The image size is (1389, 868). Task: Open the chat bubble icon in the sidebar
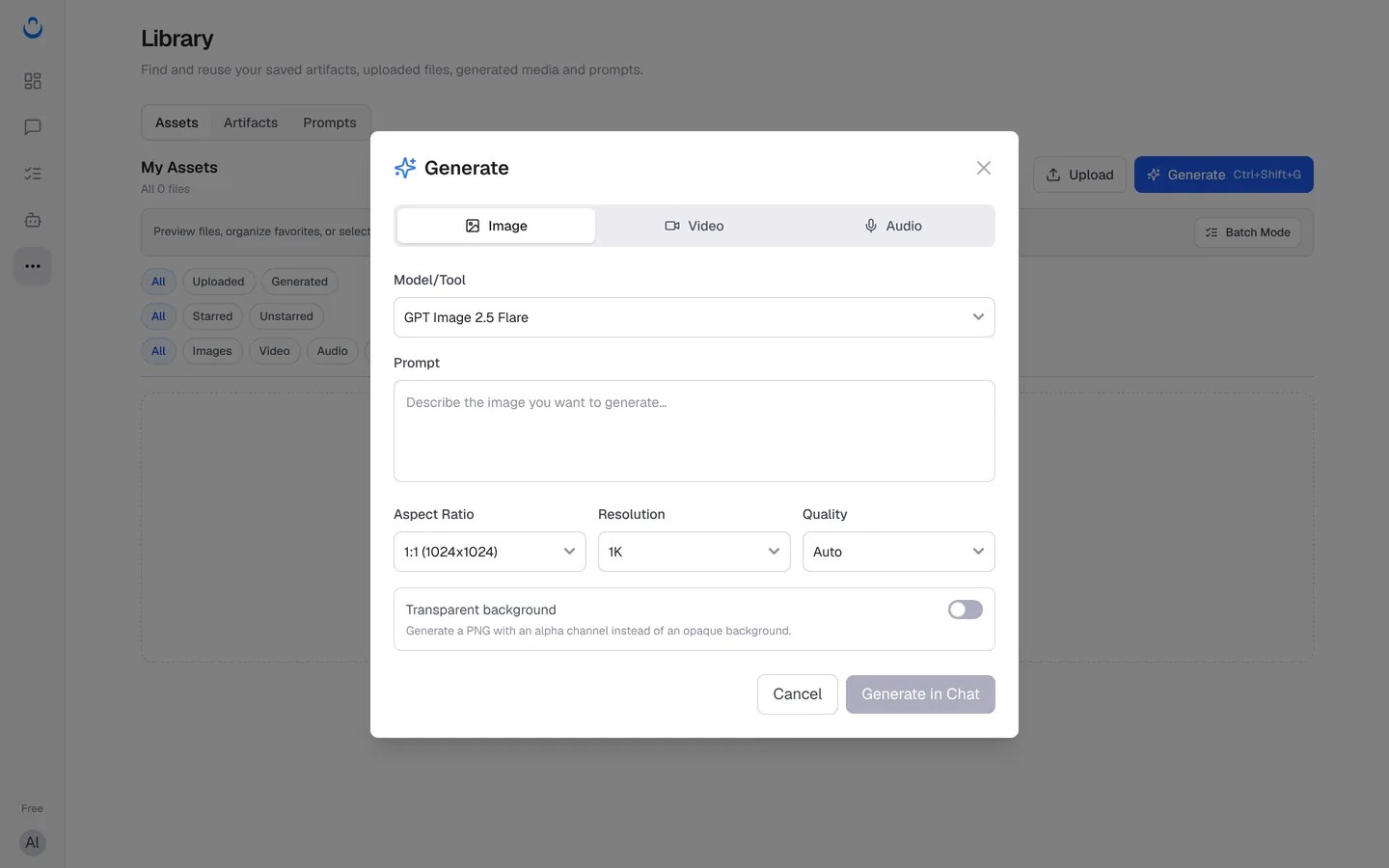tap(33, 127)
